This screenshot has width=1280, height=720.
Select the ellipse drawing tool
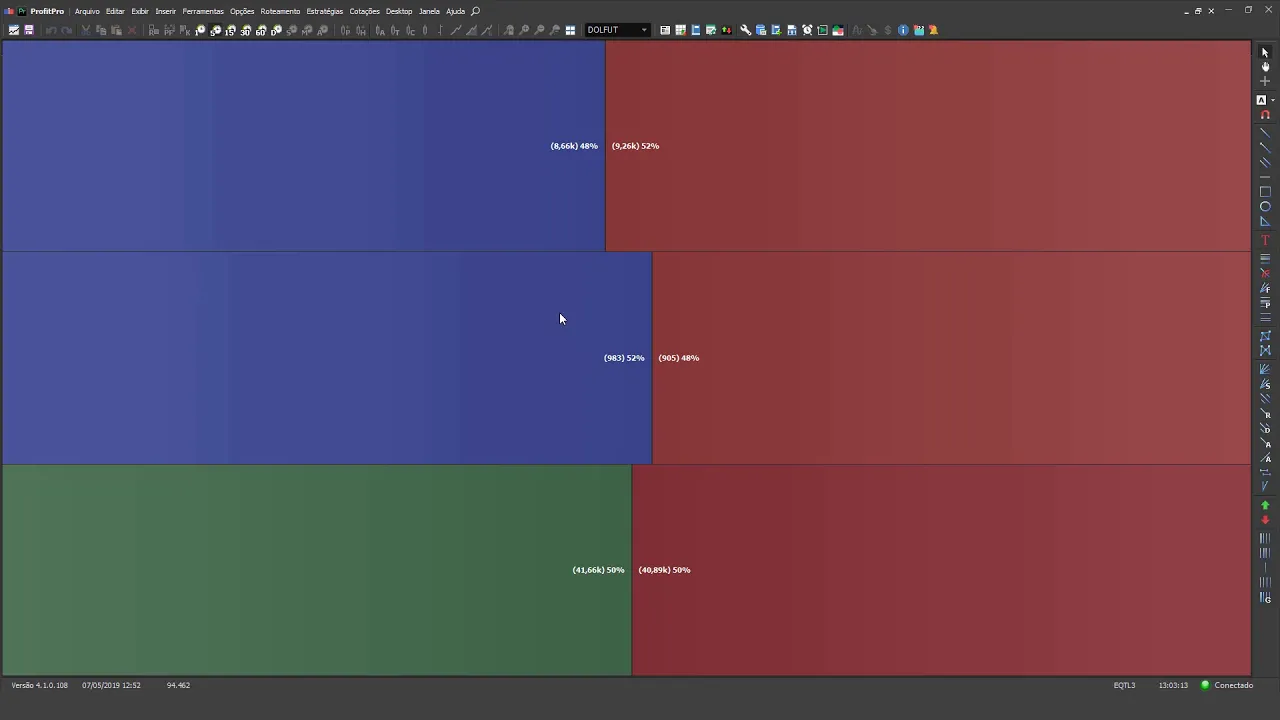pyautogui.click(x=1264, y=207)
